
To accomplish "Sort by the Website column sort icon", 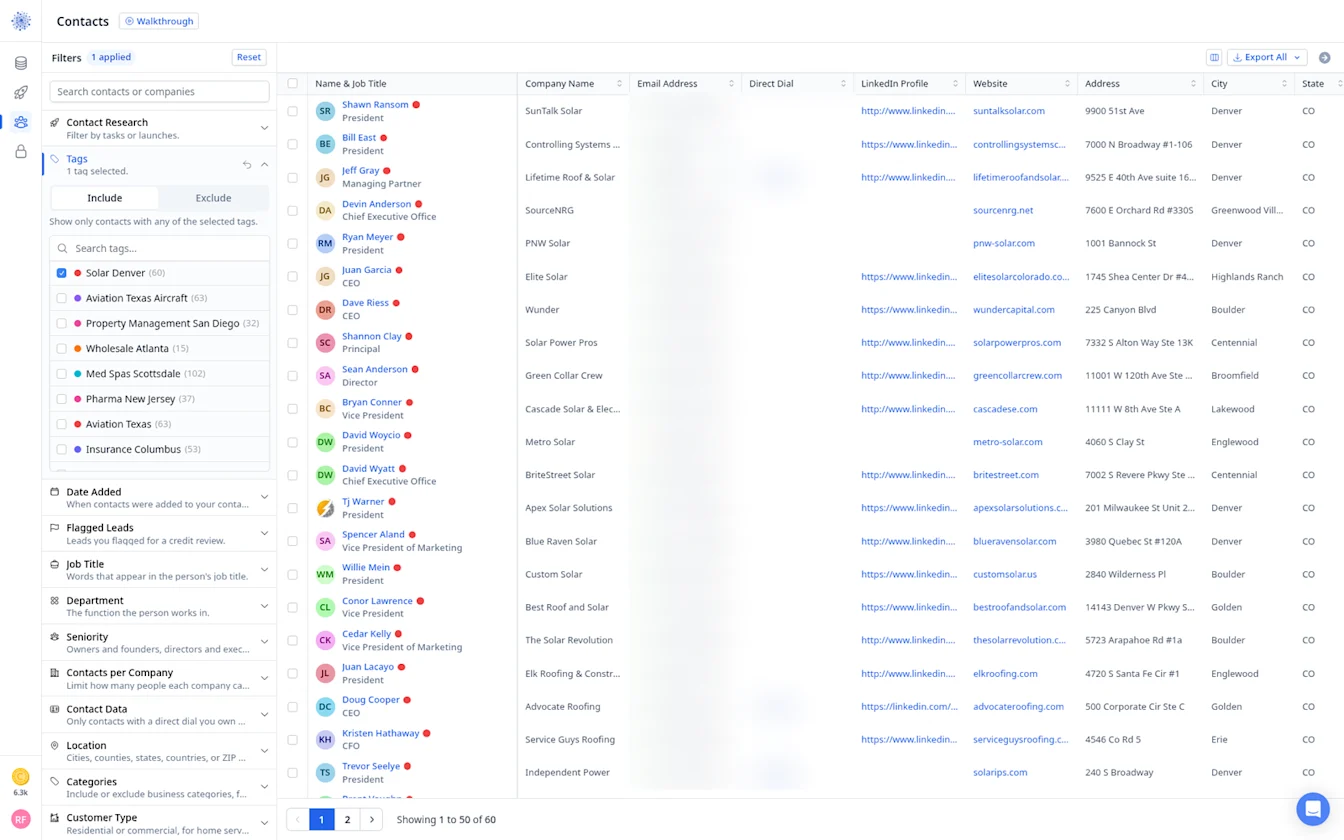I will coord(1068,84).
